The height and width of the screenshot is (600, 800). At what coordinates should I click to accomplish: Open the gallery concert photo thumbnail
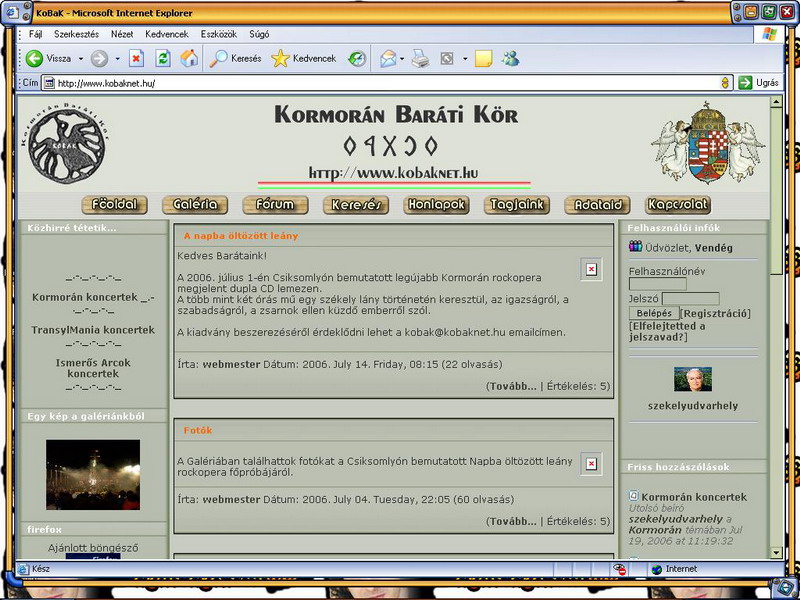click(93, 475)
